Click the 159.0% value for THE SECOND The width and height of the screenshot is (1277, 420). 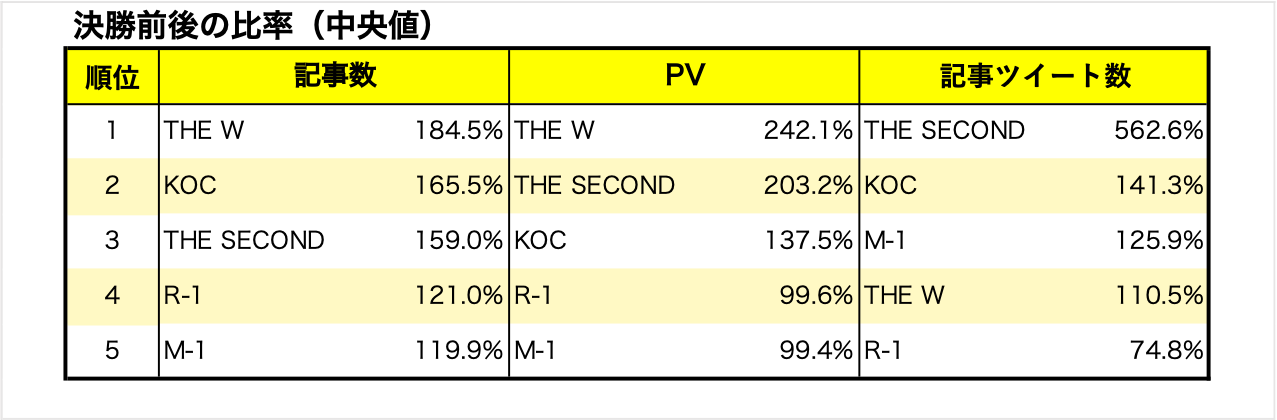click(458, 241)
